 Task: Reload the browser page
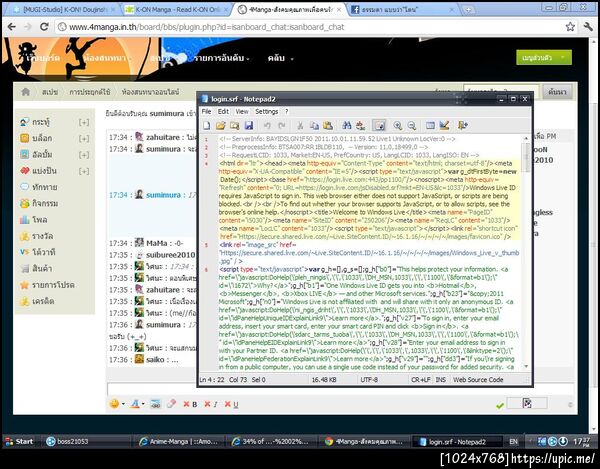(x=44, y=27)
